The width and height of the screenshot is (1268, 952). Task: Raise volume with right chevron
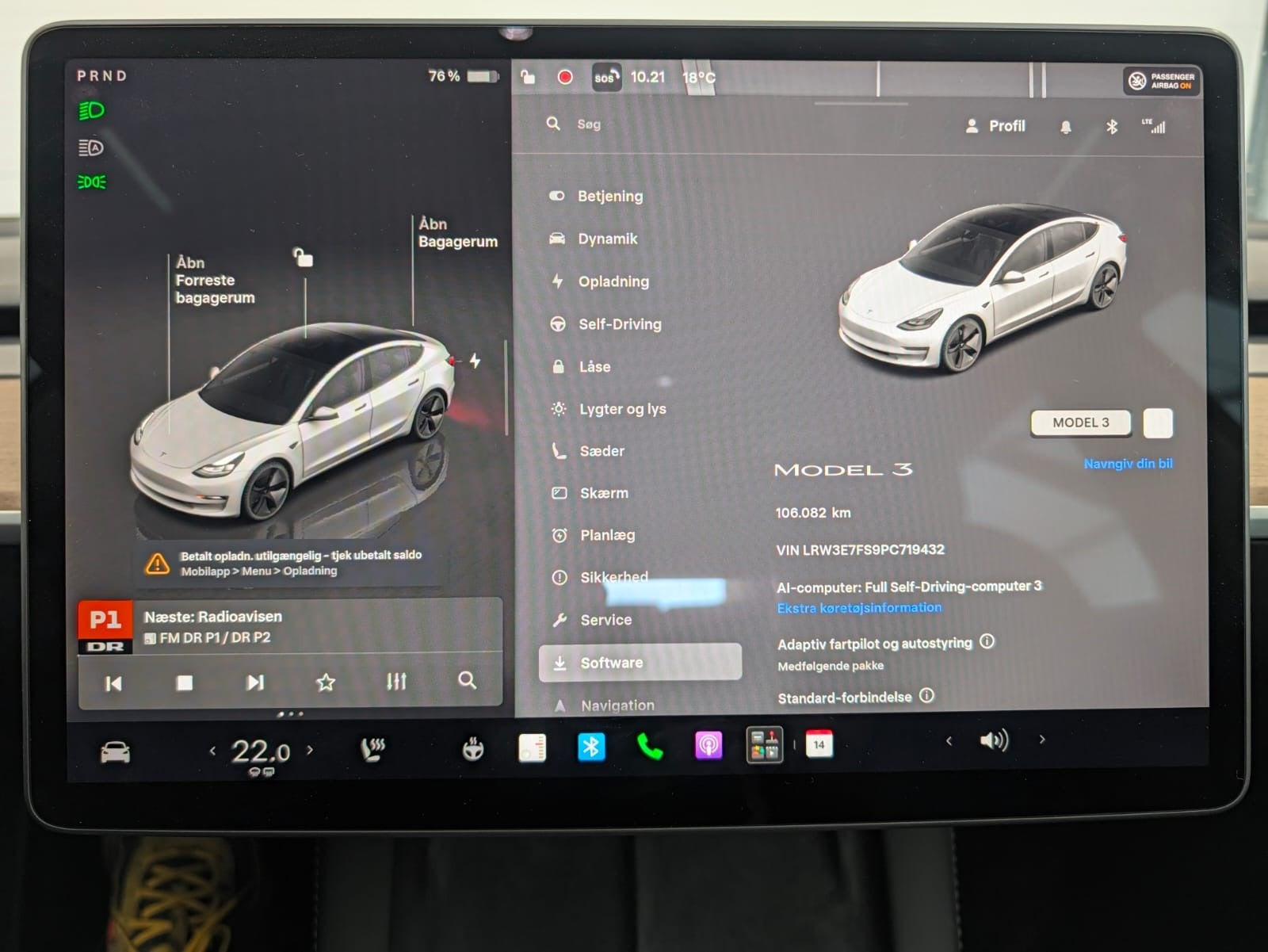[1042, 740]
